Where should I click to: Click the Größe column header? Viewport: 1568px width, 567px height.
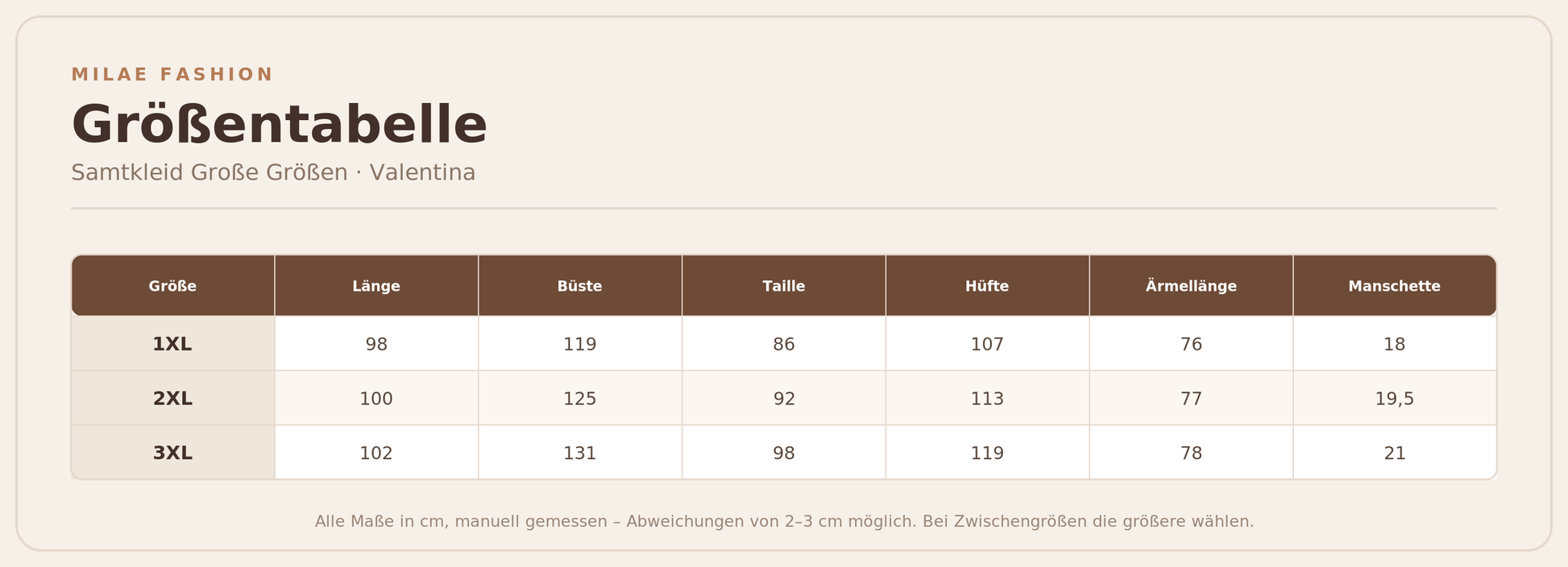pyautogui.click(x=172, y=286)
